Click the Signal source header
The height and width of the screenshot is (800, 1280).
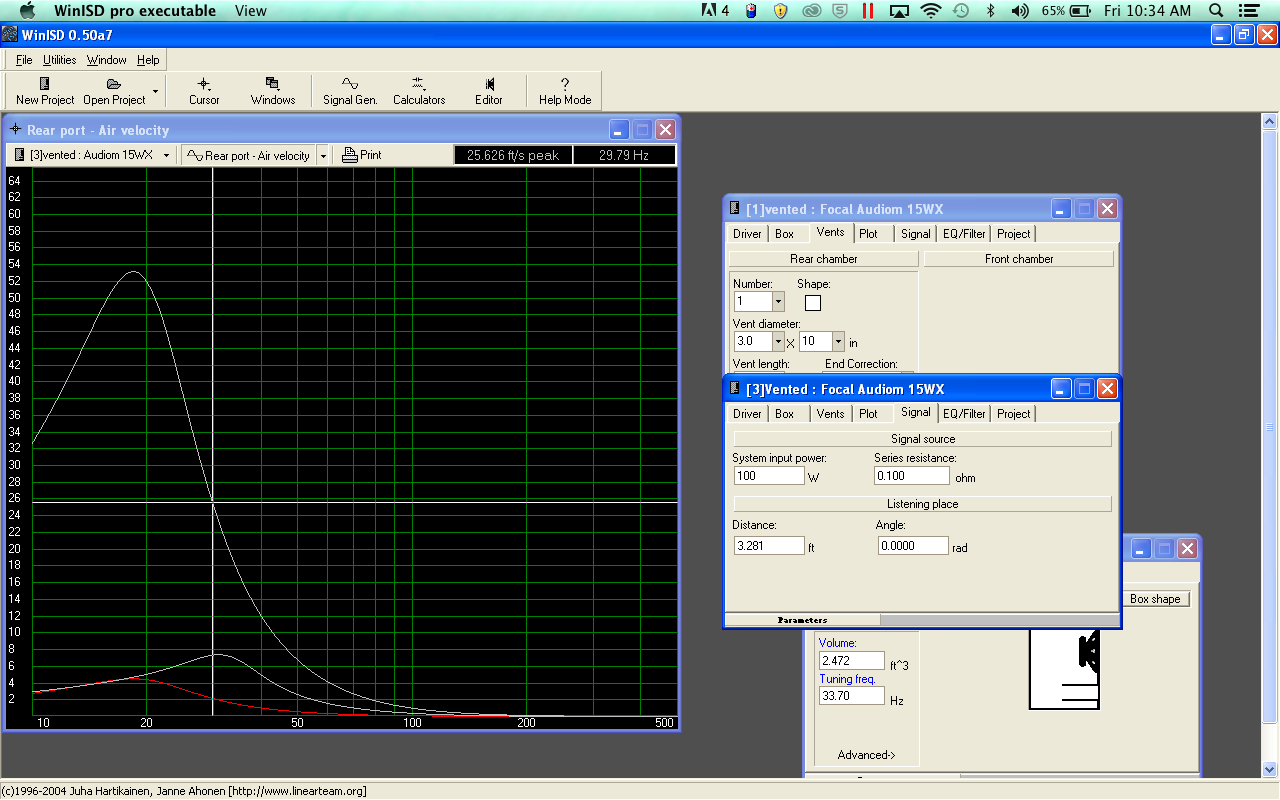[x=923, y=439]
